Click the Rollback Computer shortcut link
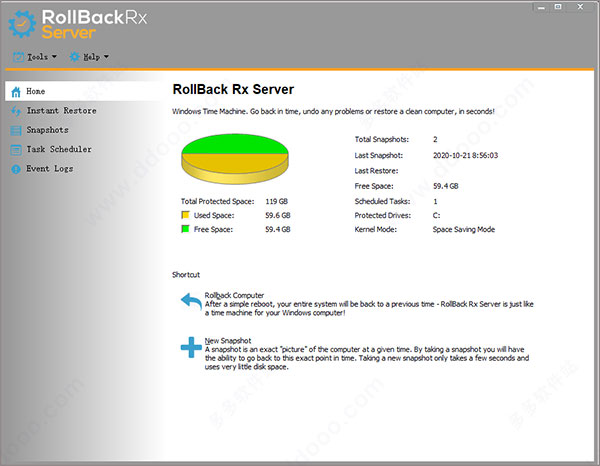This screenshot has height=466, width=600. [x=234, y=295]
